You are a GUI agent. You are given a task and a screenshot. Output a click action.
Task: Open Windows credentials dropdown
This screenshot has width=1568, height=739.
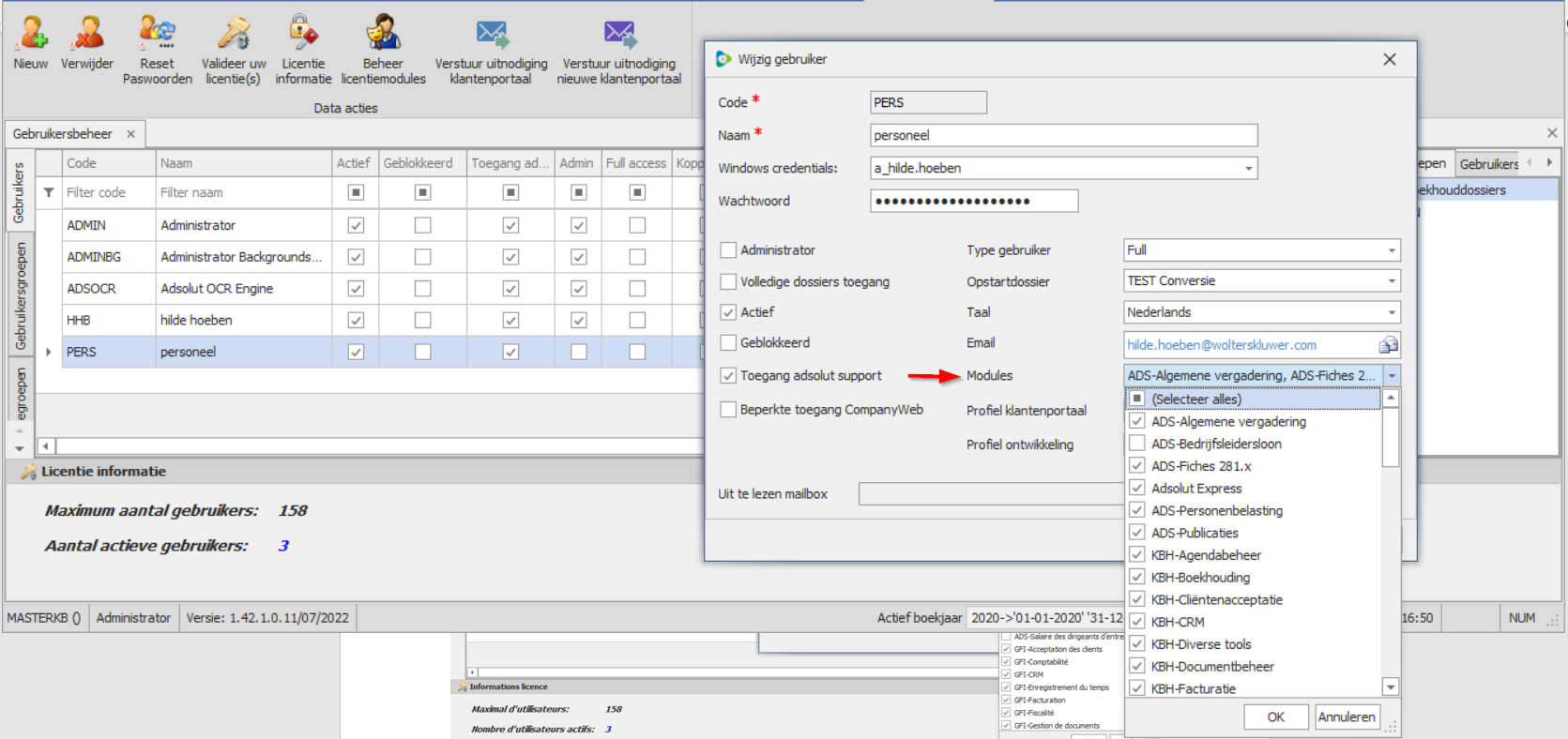(x=1248, y=169)
